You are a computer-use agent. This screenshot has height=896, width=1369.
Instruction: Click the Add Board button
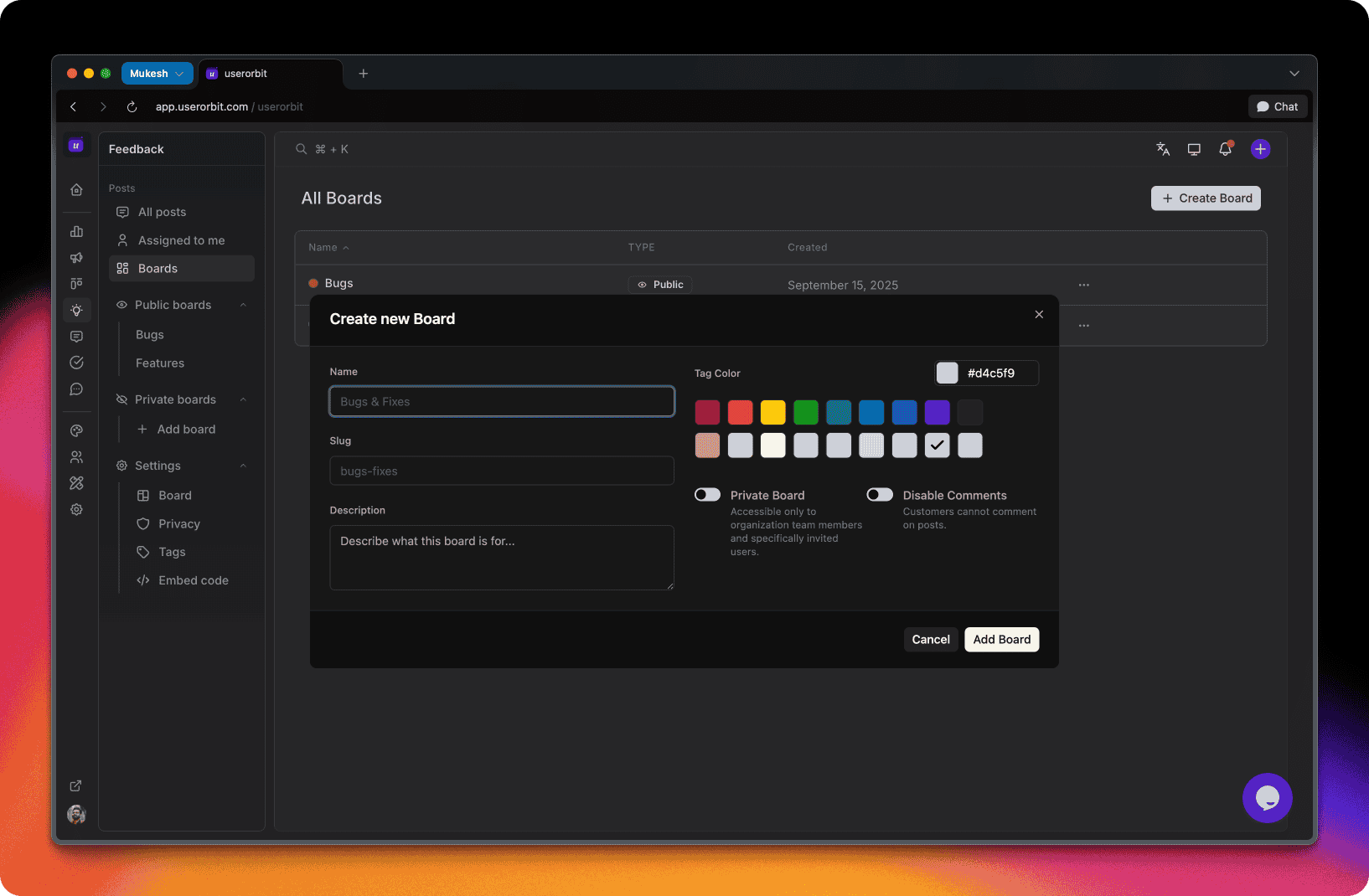tap(1001, 640)
